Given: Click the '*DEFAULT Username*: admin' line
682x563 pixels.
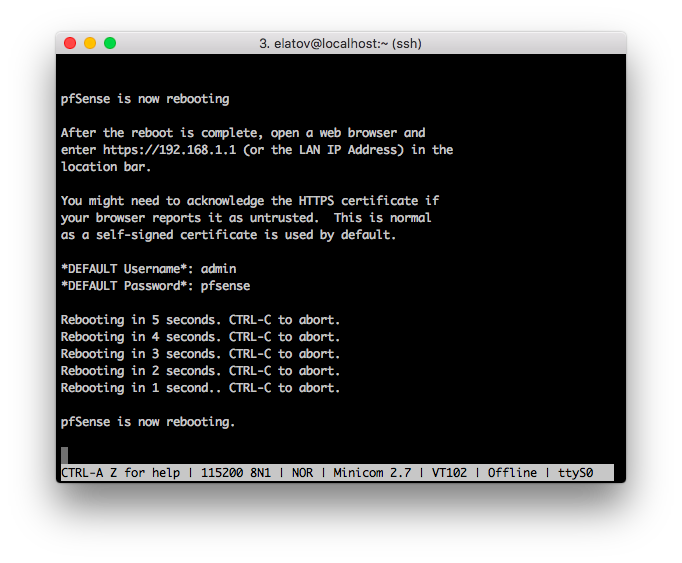Looking at the screenshot, I should pyautogui.click(x=148, y=269).
